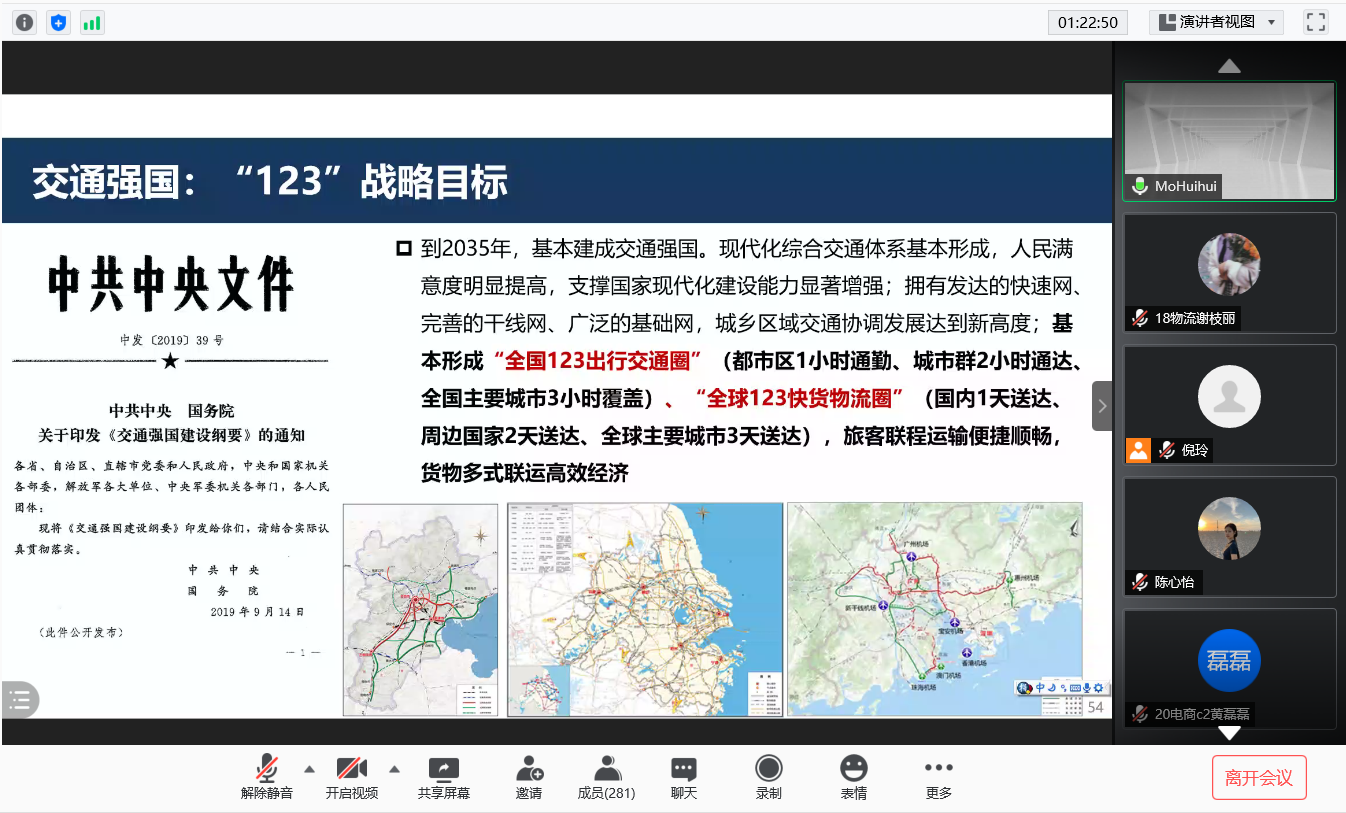
Task: Click the blue security shield icon
Action: tap(58, 22)
